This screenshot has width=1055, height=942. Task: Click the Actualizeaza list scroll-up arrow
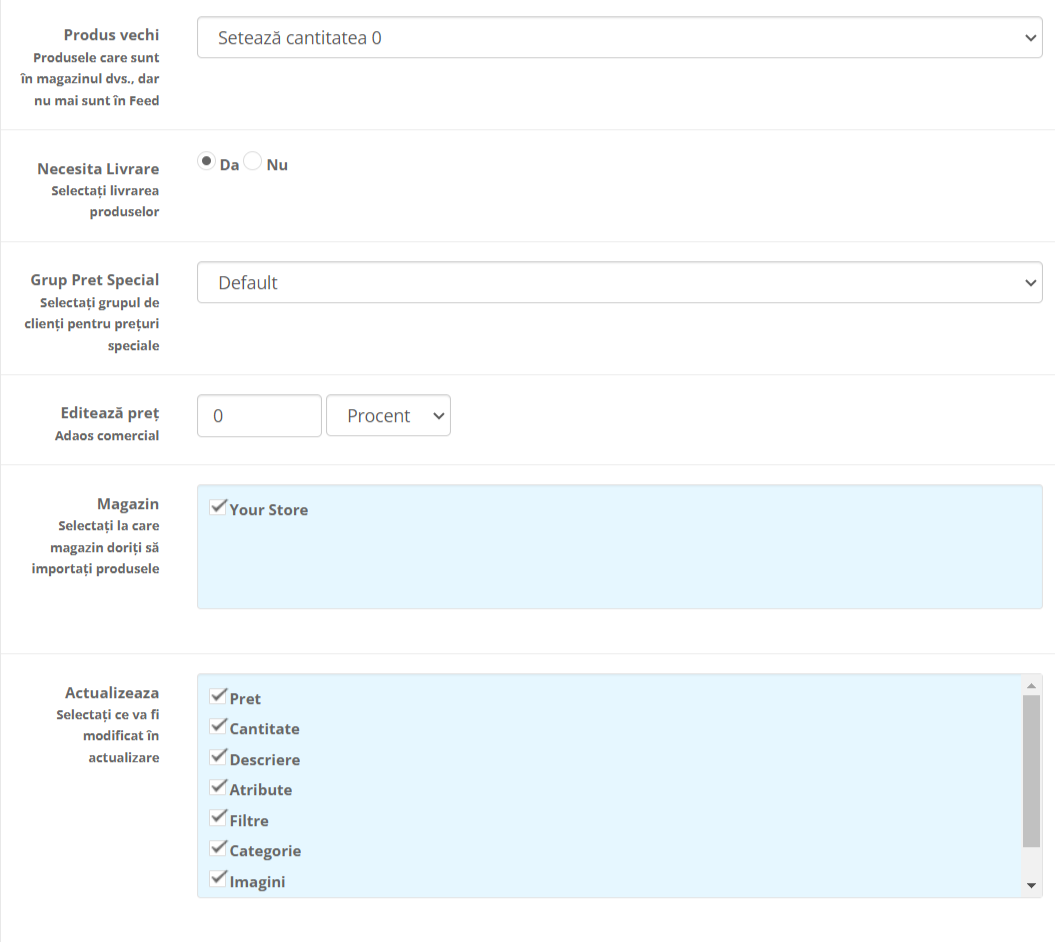[x=1030, y=685]
